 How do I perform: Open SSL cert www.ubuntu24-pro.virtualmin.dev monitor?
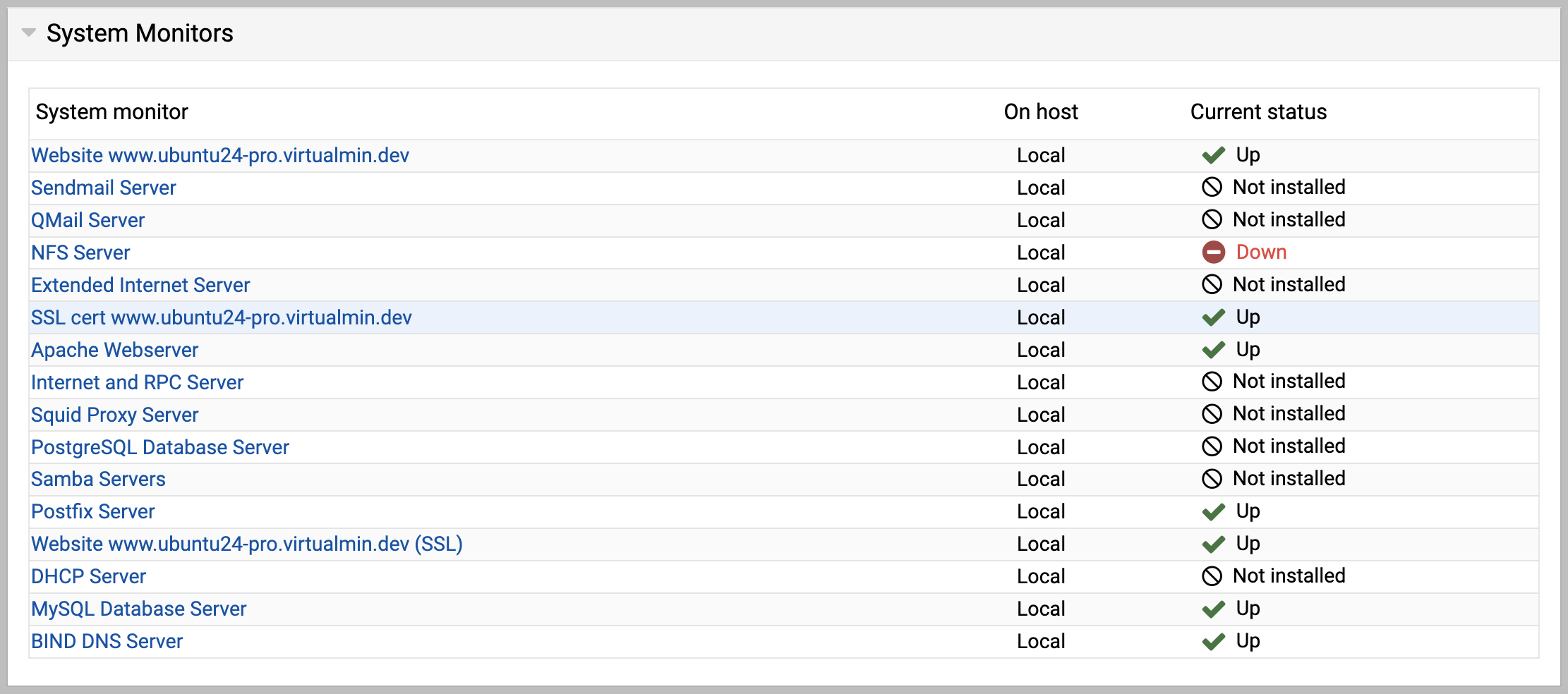222,317
